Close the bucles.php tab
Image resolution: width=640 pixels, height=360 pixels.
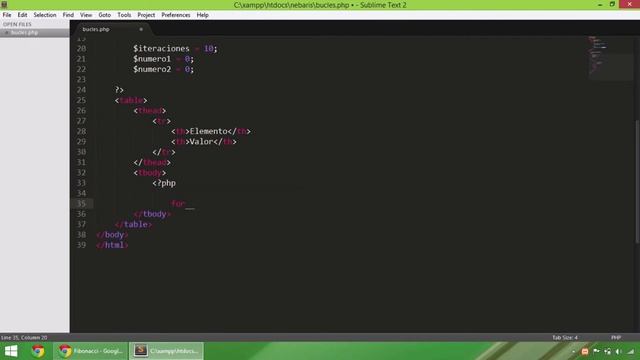(141, 29)
